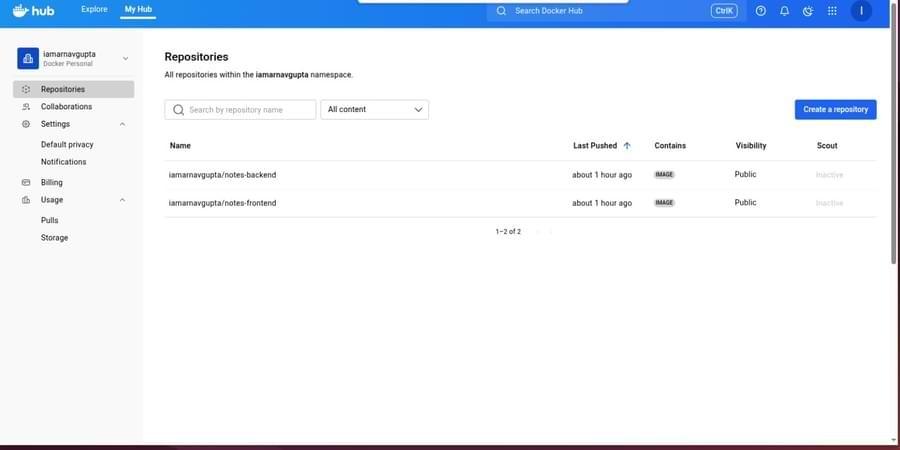Image resolution: width=900 pixels, height=450 pixels.
Task: Collapse the Usage section chevron
Action: 122,200
